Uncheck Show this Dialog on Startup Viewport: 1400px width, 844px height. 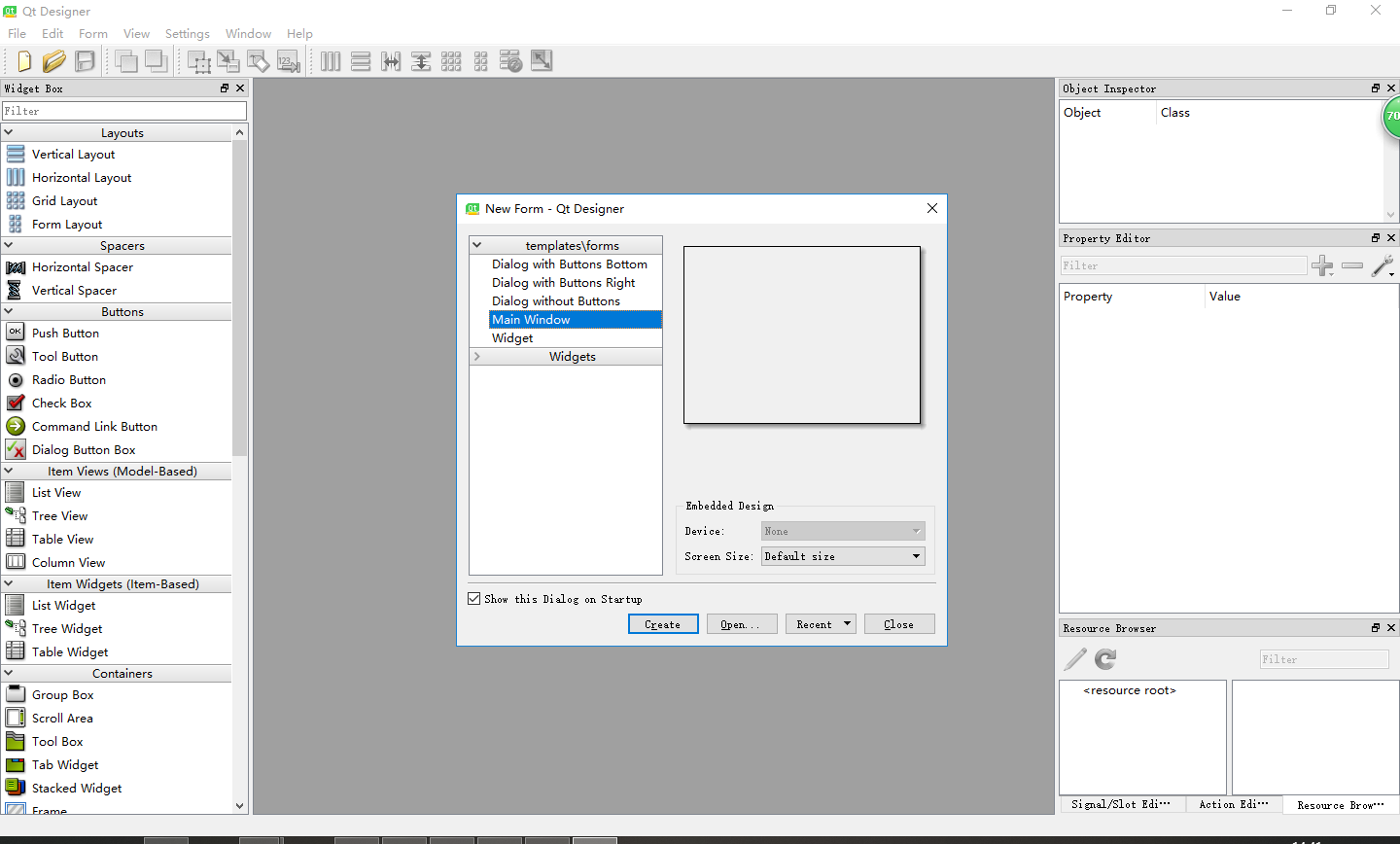[473, 599]
